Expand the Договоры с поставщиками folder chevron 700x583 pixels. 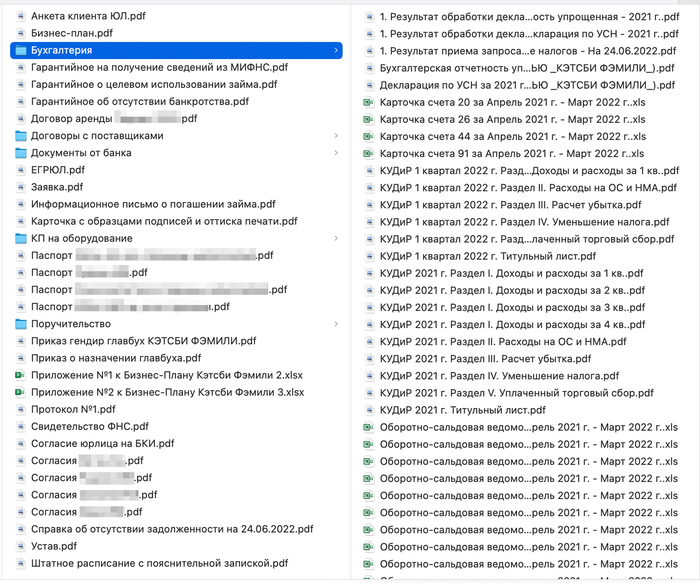pyautogui.click(x=336, y=136)
